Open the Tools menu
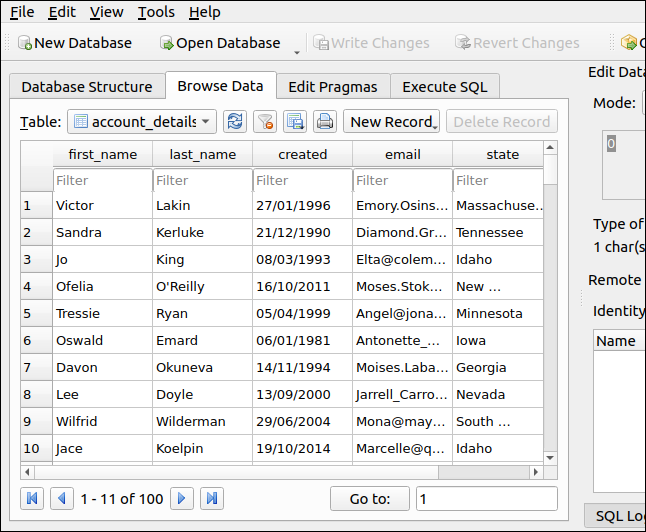This screenshot has height=532, width=646. click(156, 12)
